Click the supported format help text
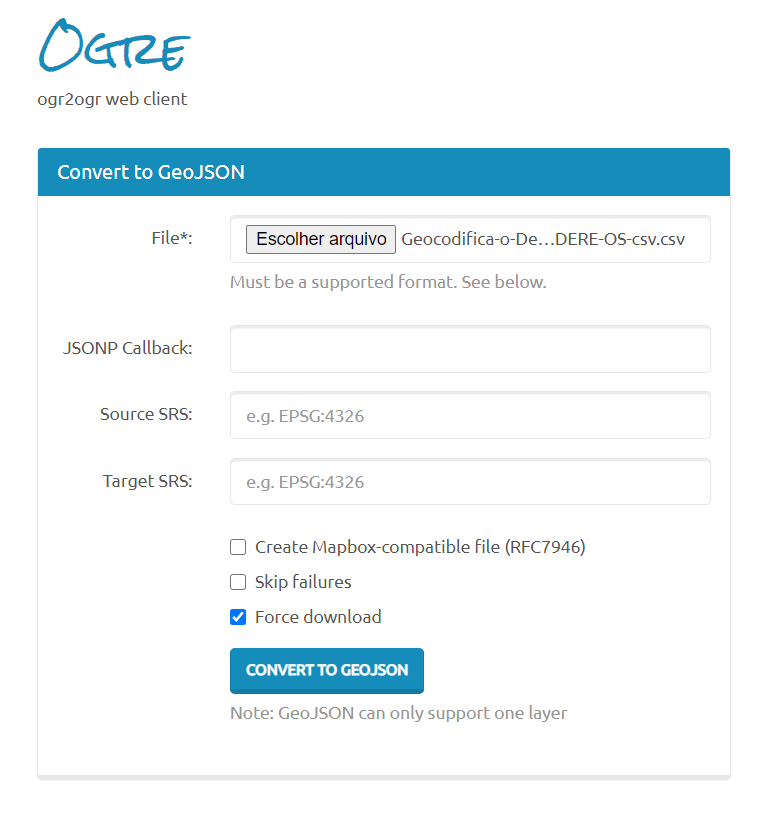 tap(388, 282)
